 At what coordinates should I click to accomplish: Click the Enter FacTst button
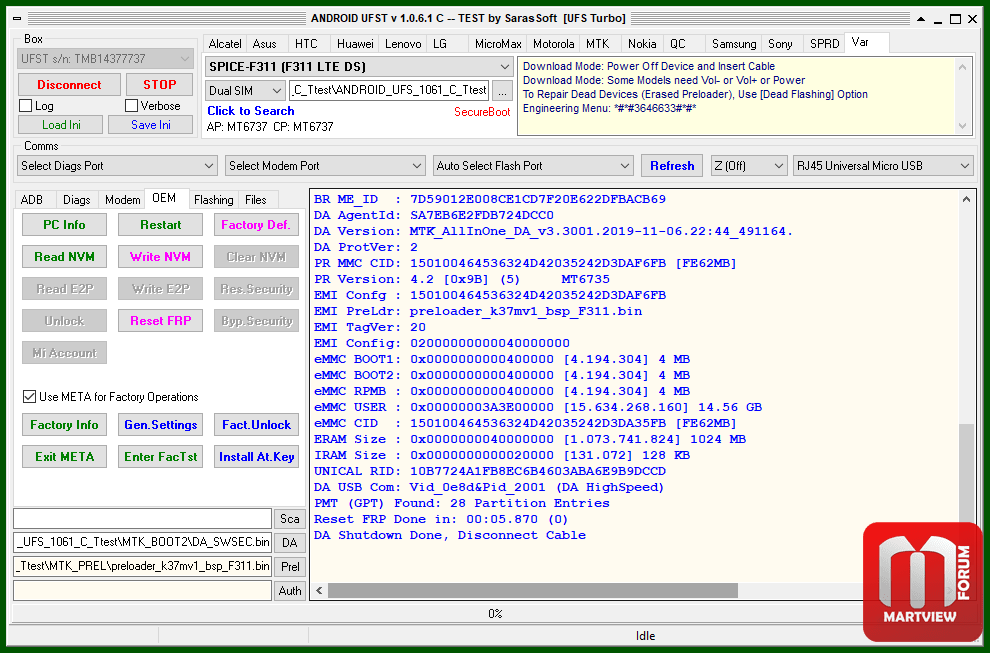point(160,457)
